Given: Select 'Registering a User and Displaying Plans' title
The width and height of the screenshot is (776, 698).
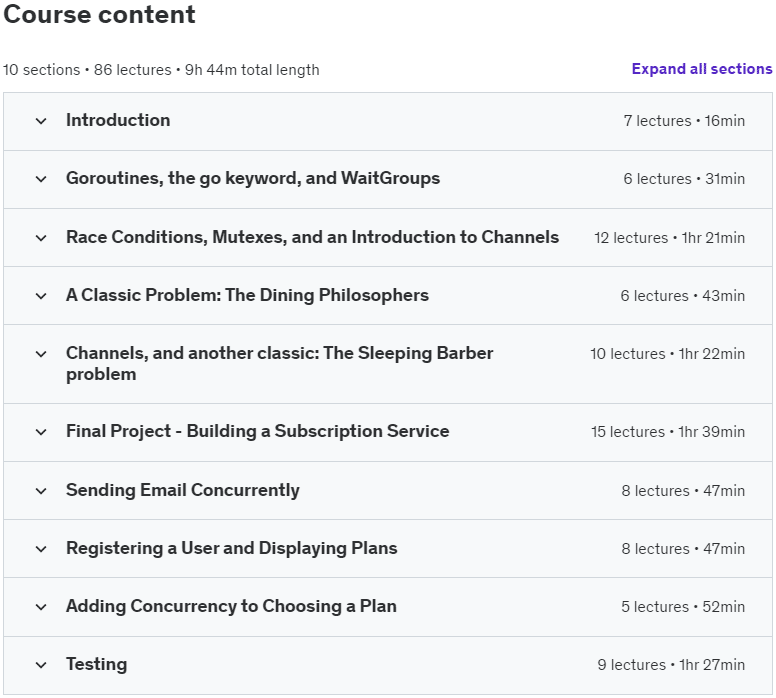Looking at the screenshot, I should tap(232, 548).
